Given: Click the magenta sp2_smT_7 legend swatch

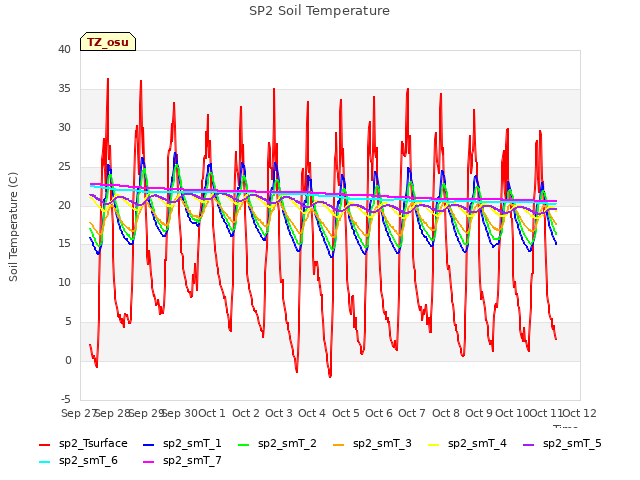Looking at the screenshot, I should tap(149, 462).
